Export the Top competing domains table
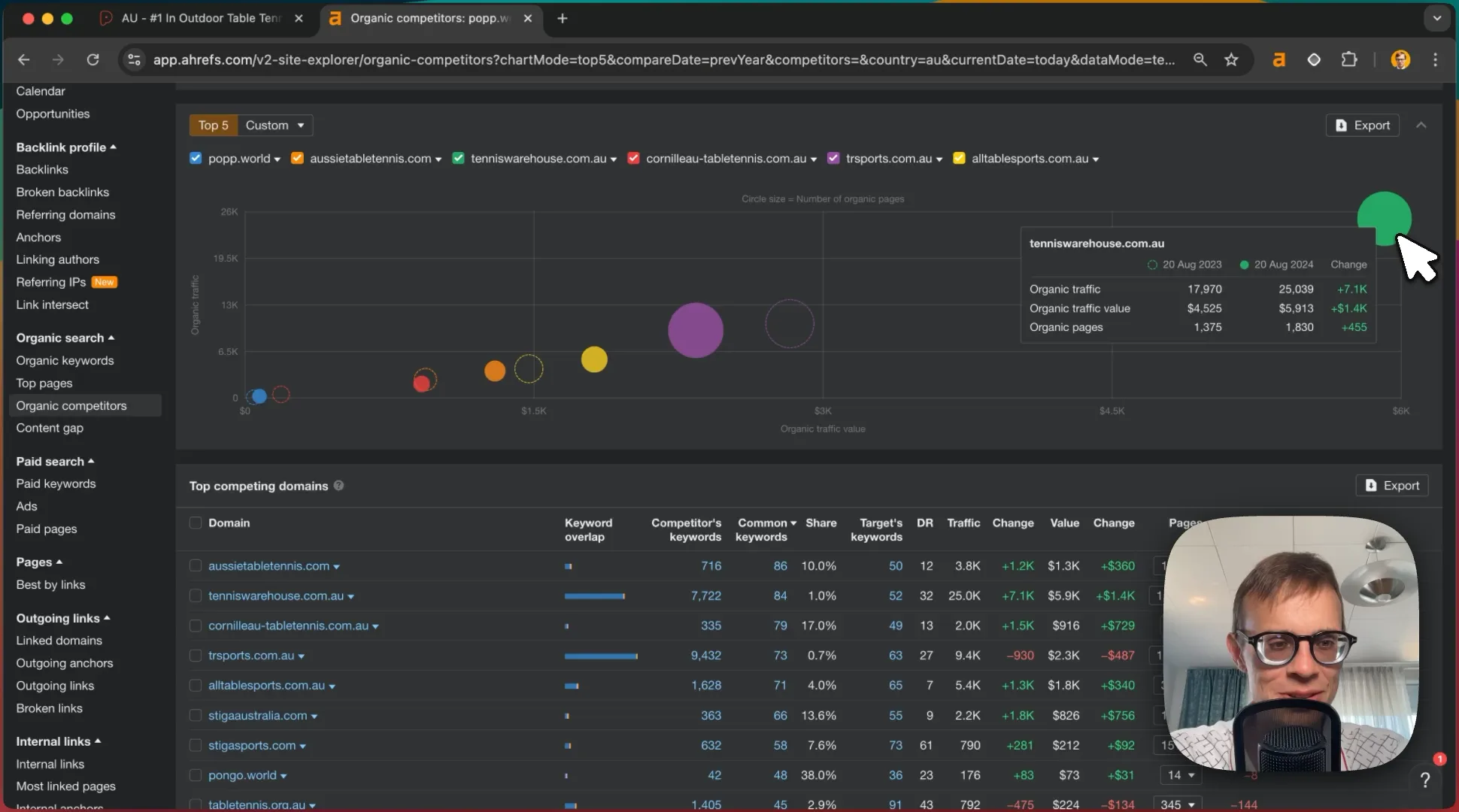 click(x=1392, y=486)
